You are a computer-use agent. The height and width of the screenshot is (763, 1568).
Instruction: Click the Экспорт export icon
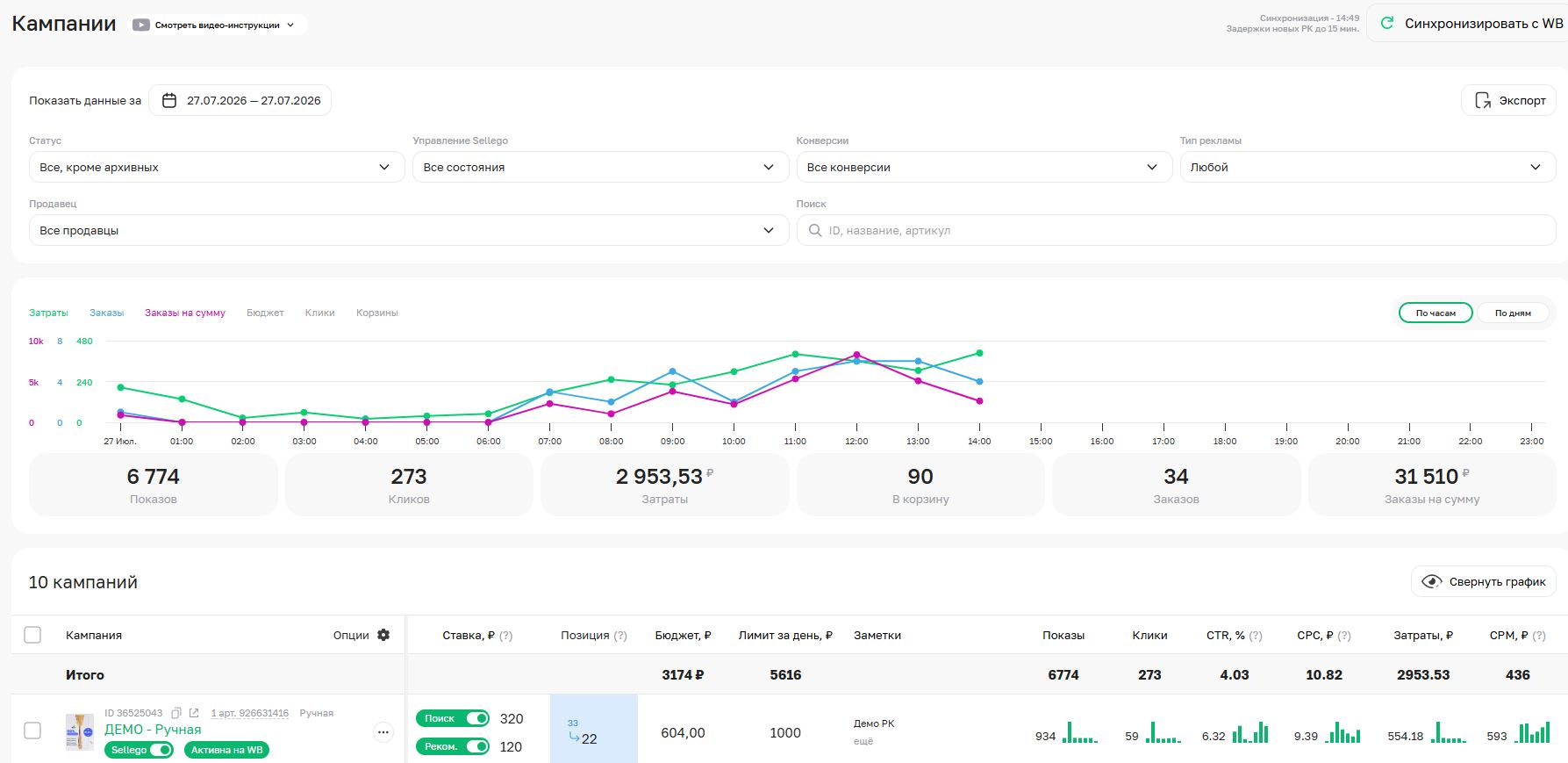pyautogui.click(x=1483, y=100)
